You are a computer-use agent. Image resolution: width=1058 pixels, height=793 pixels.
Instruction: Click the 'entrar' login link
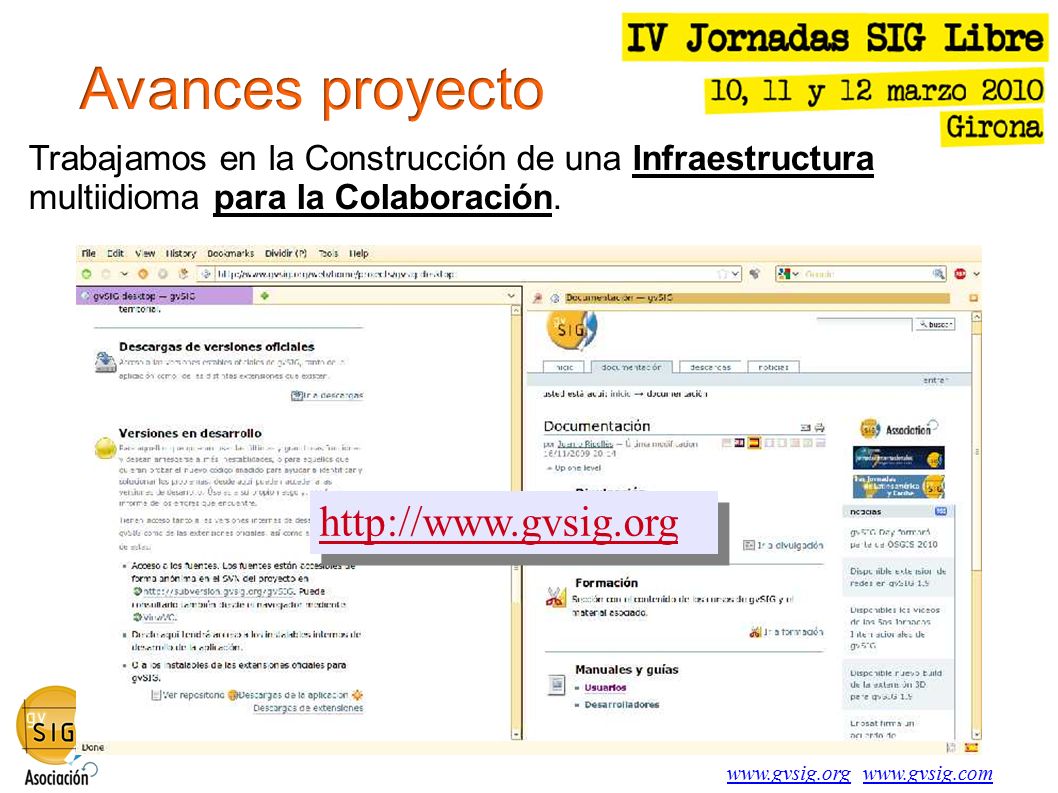tap(936, 381)
